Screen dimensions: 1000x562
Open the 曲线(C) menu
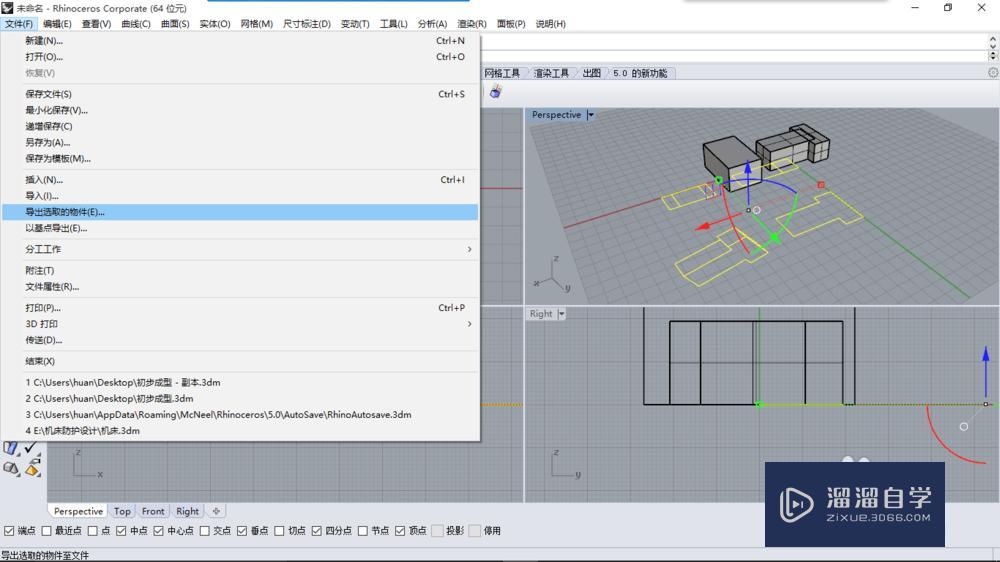(x=136, y=24)
